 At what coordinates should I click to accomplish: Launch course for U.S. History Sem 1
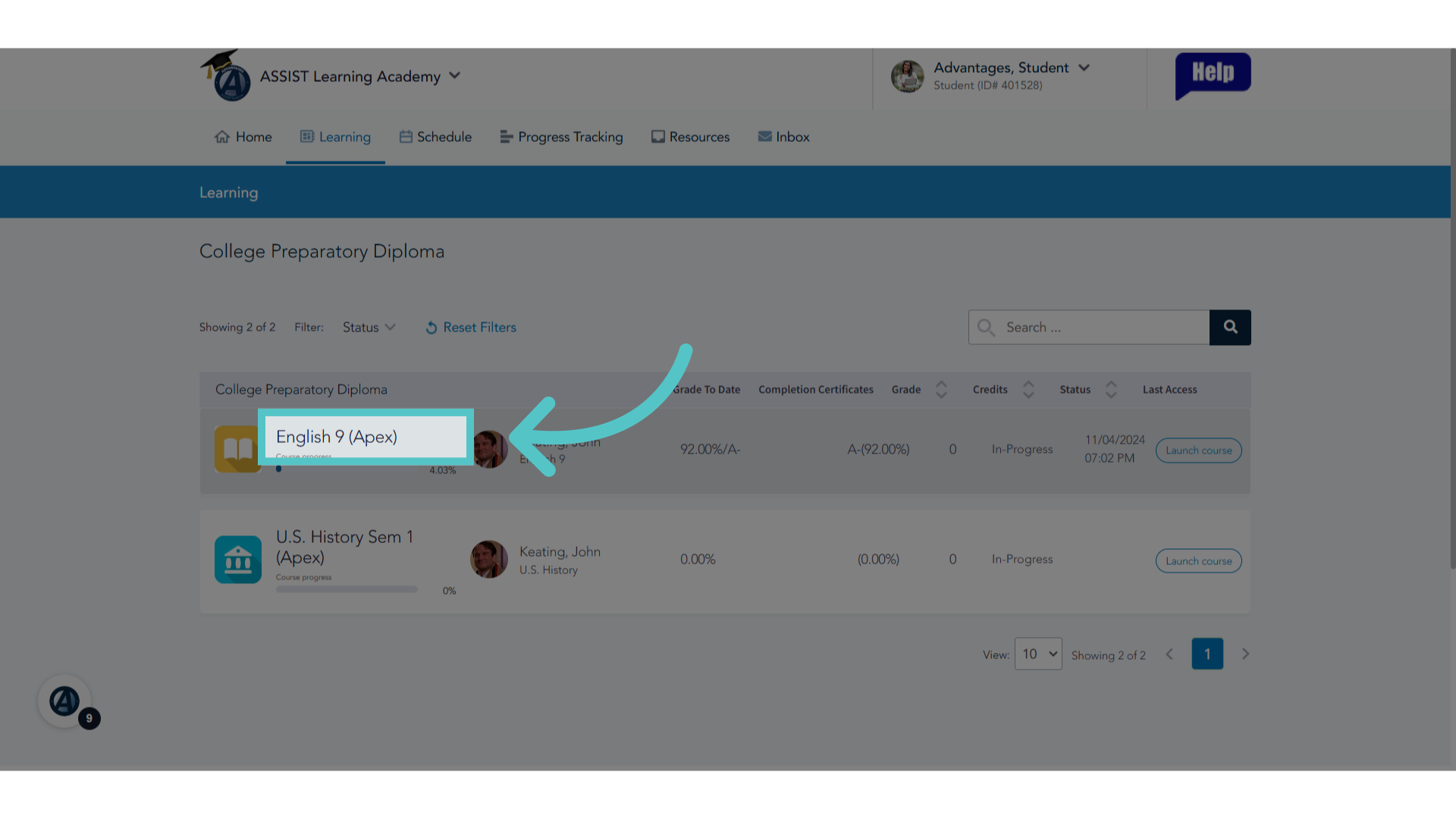1198,561
